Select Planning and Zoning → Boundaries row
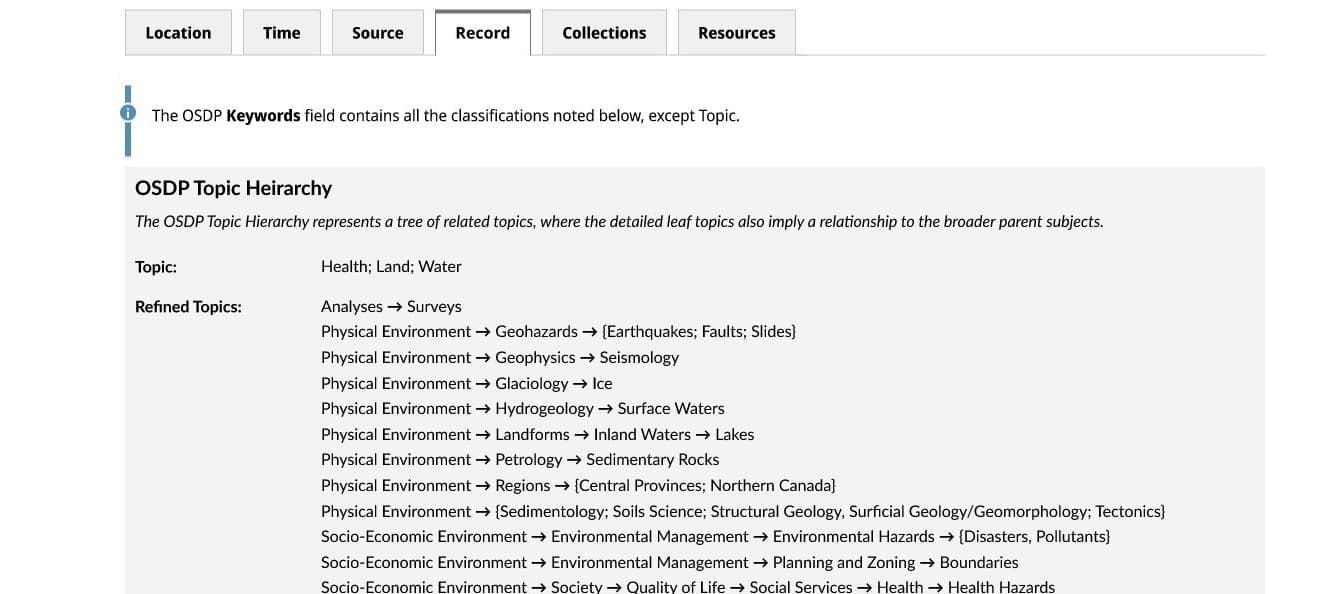Viewport: 1320px width, 594px height. 670,563
